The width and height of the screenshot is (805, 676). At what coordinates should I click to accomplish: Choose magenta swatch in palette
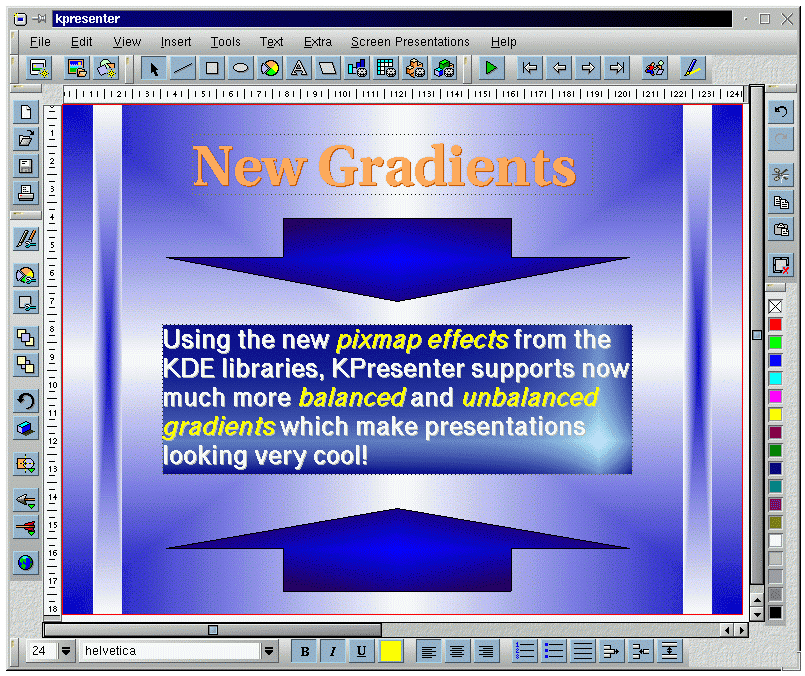(x=775, y=396)
